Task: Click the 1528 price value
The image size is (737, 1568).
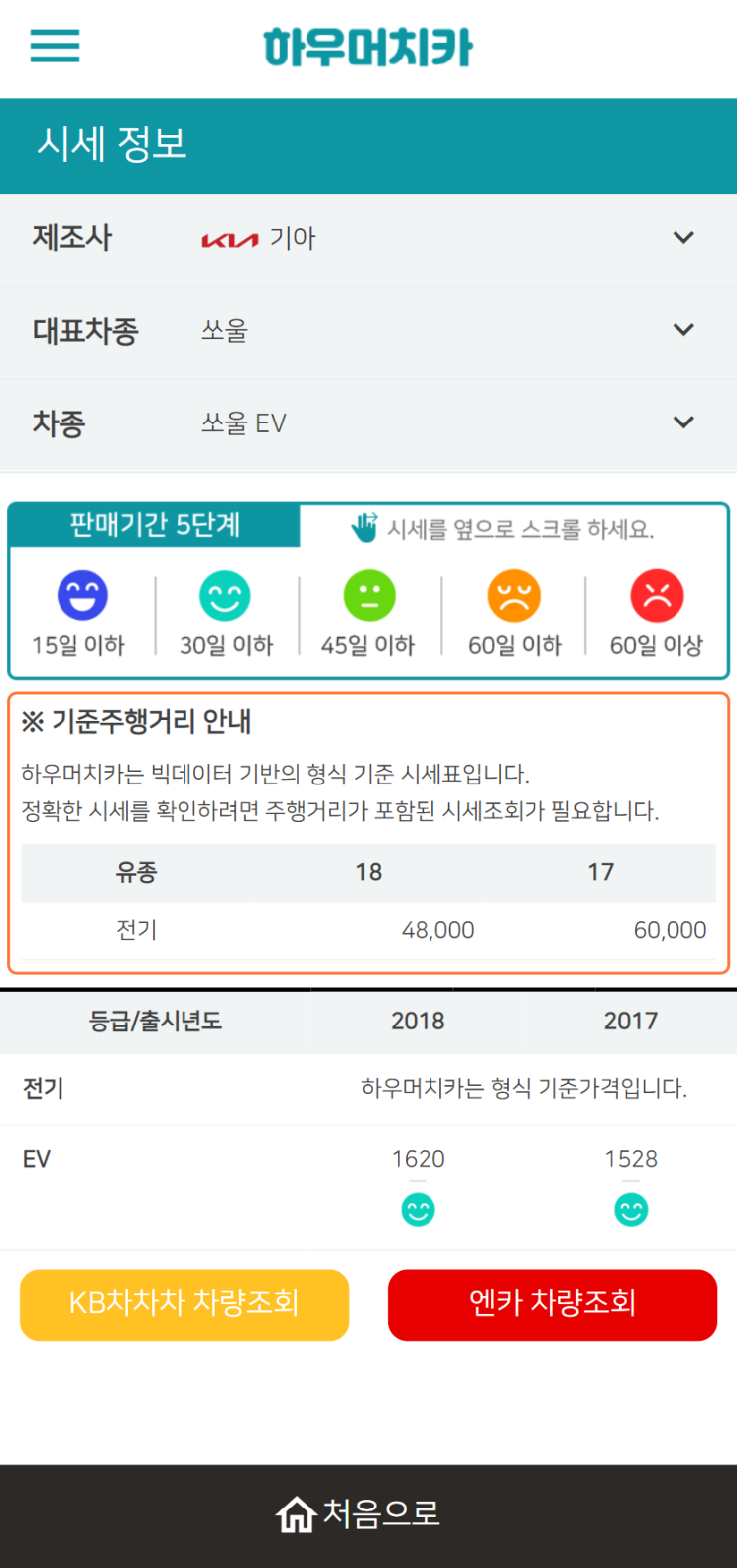Action: coord(631,1159)
